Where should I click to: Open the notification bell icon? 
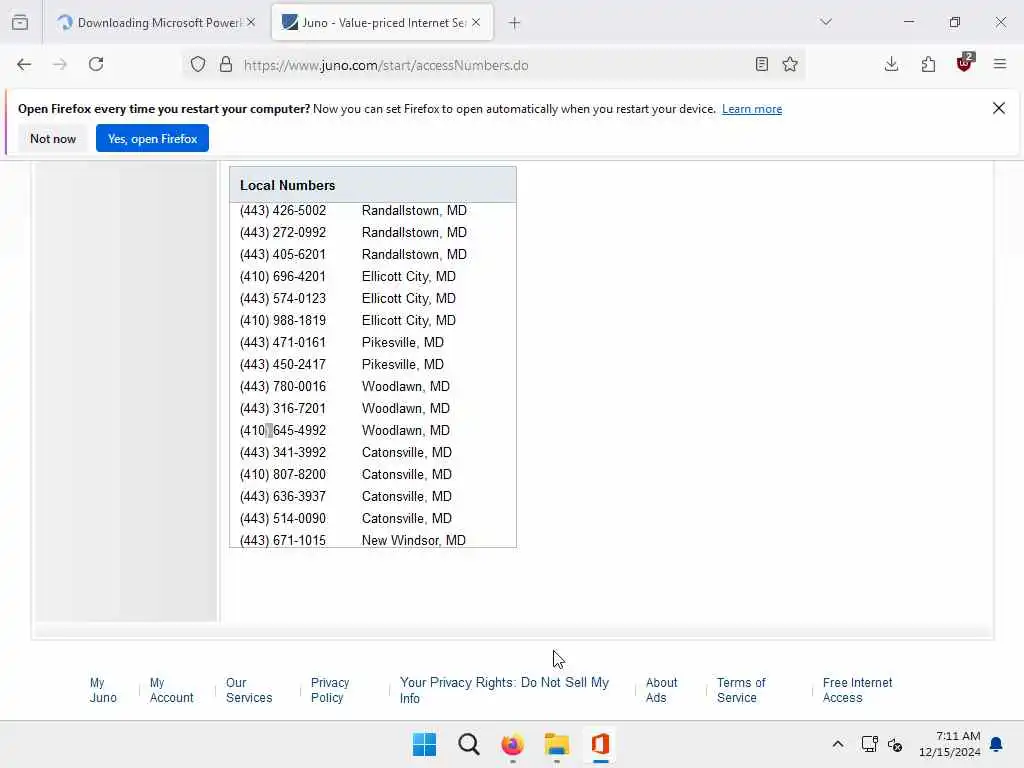point(997,744)
